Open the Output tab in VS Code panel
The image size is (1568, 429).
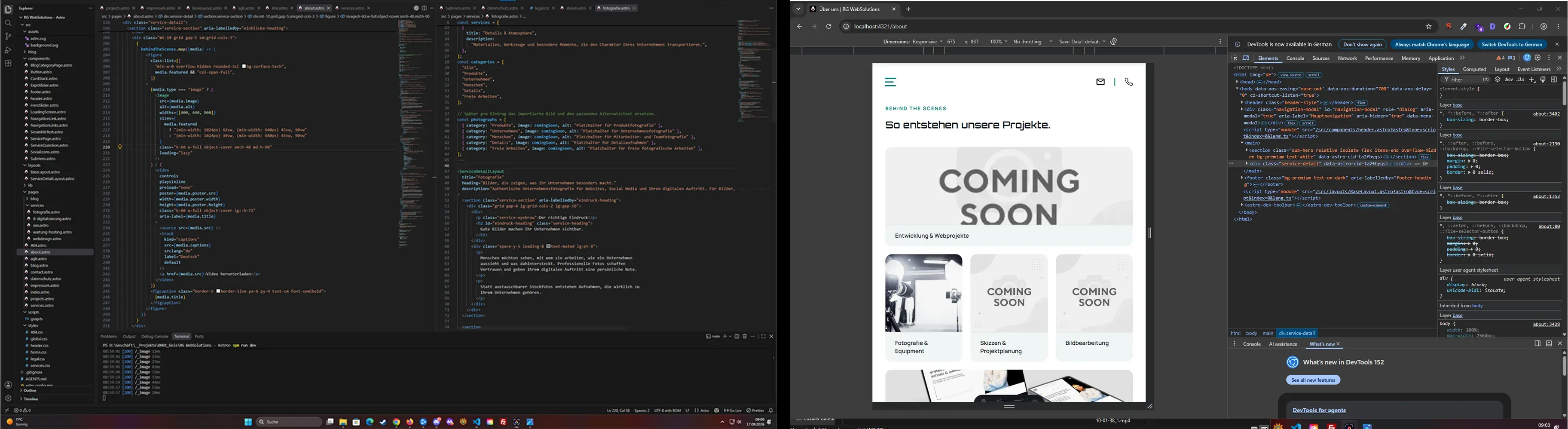coord(129,337)
